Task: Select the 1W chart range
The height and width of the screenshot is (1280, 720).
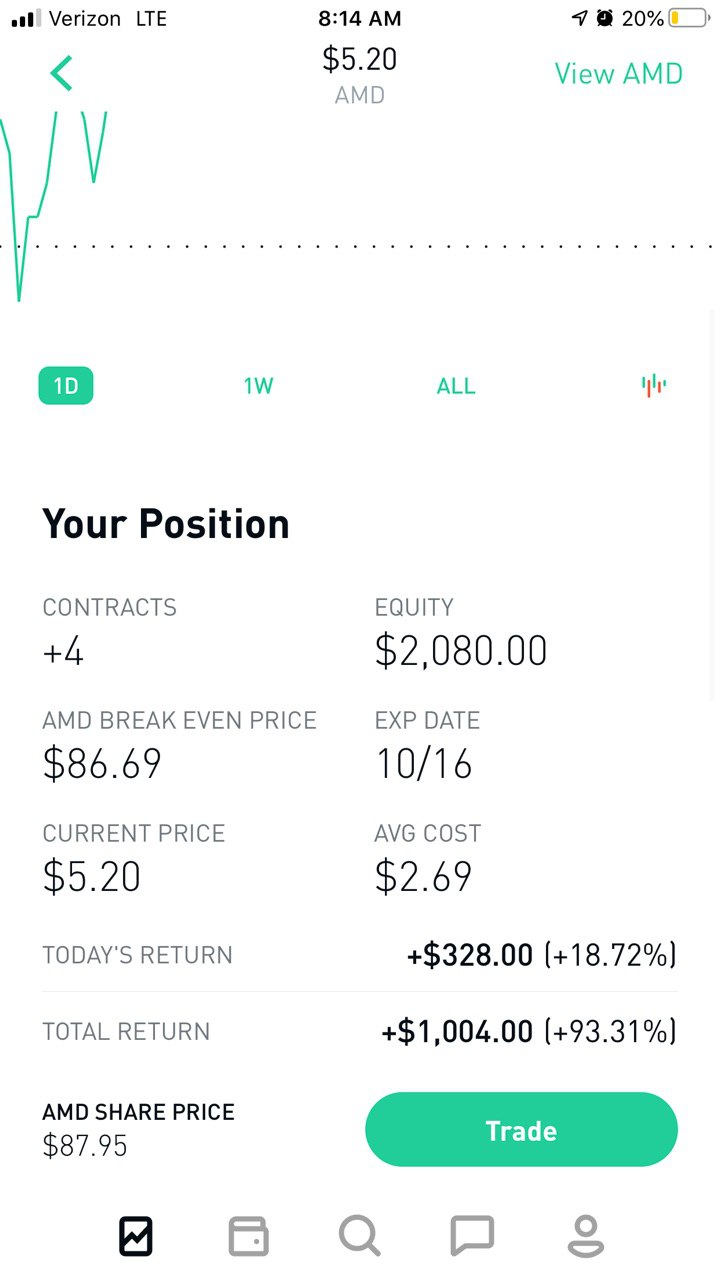Action: pos(258,386)
